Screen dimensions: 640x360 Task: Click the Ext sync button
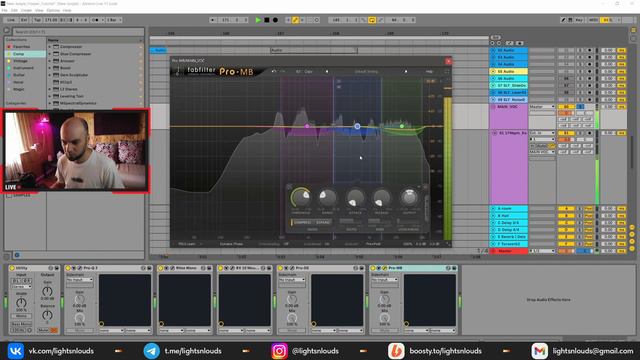[x=24, y=20]
